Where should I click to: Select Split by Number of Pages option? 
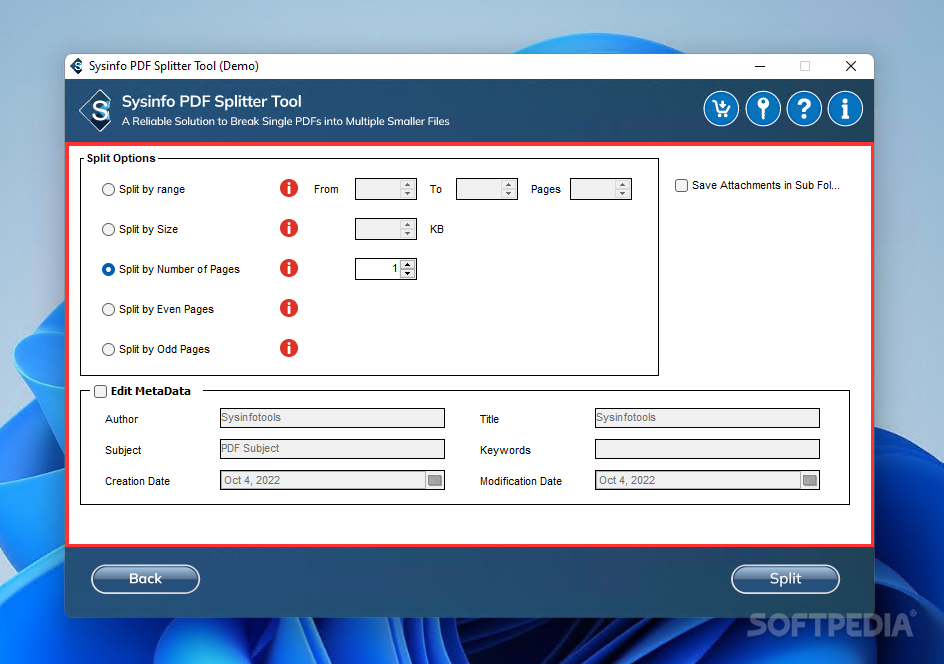pyautogui.click(x=108, y=269)
